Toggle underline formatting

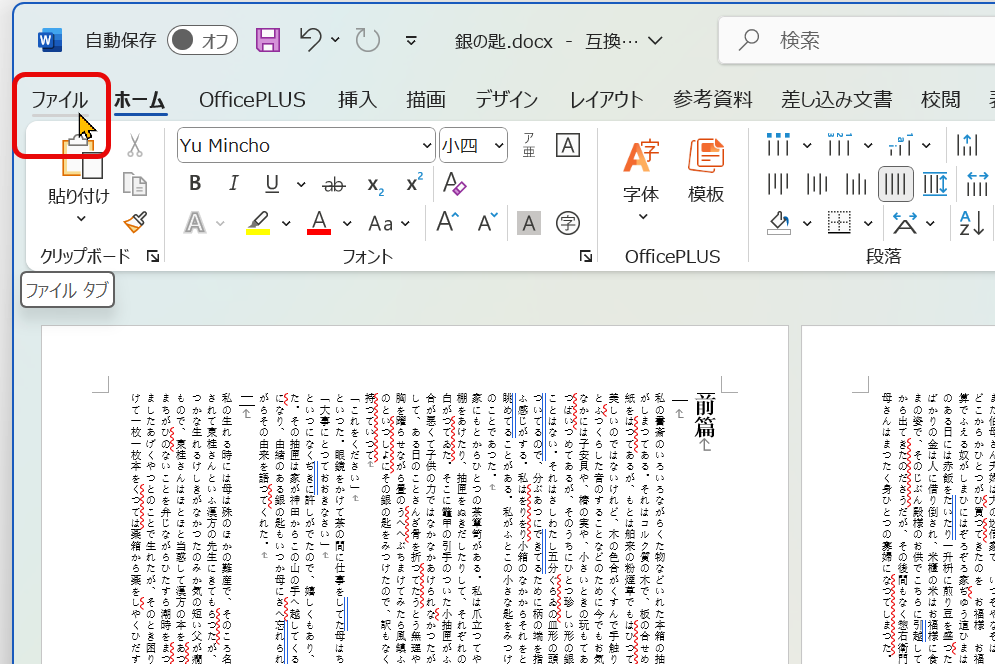[x=272, y=183]
